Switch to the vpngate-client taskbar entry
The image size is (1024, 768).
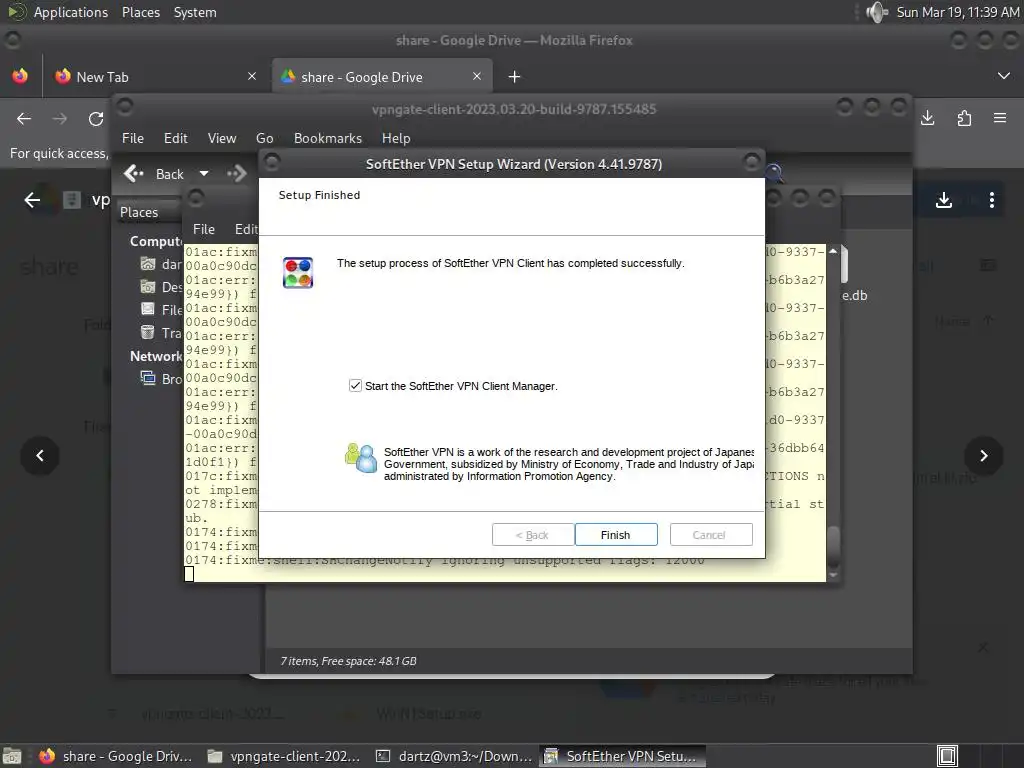coord(284,756)
